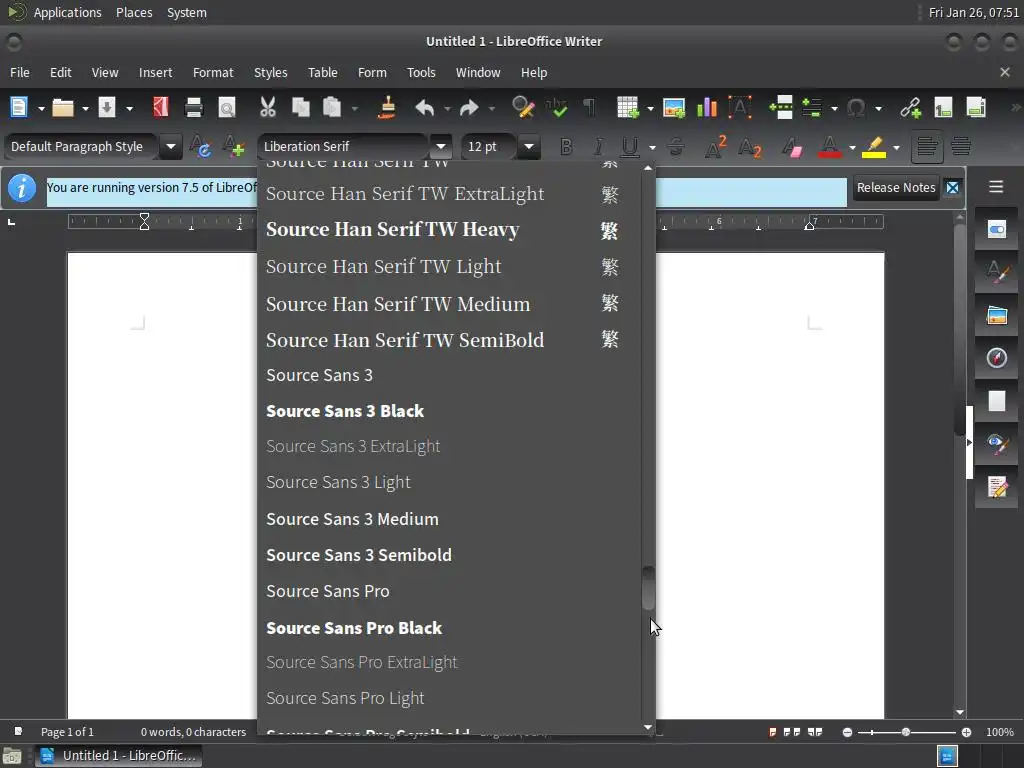Toggle formatting marks pilcrow
Viewport: 1024px width, 768px height.
[x=589, y=107]
